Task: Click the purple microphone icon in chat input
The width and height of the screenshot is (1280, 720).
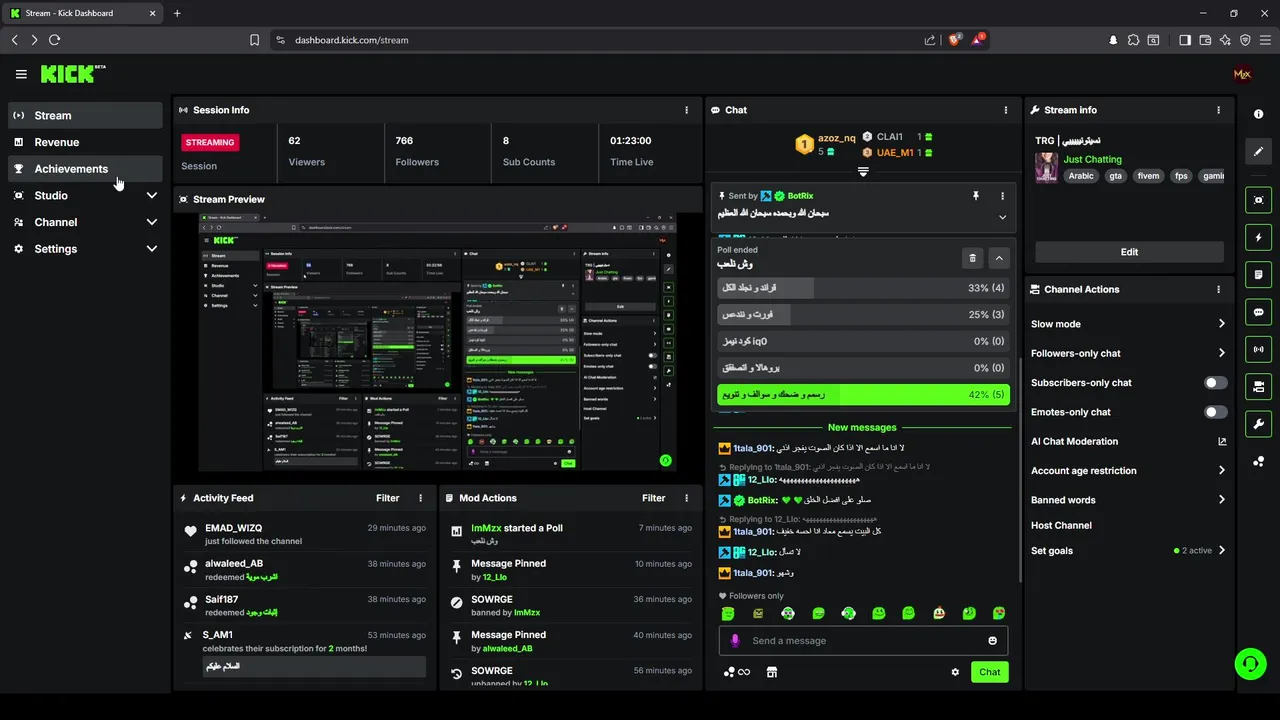Action: coord(735,641)
